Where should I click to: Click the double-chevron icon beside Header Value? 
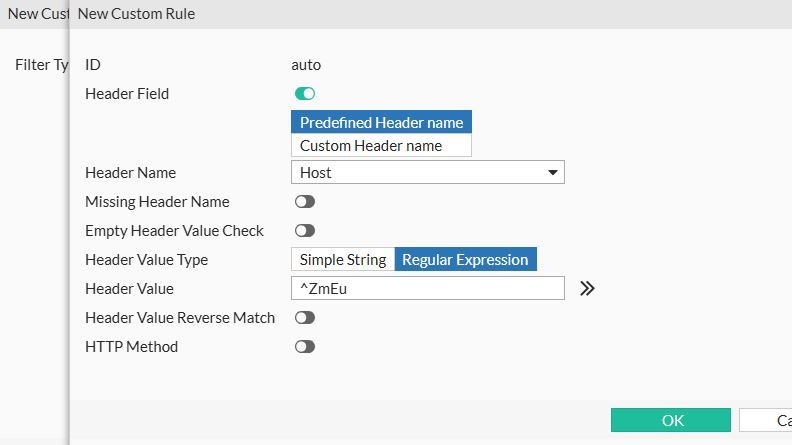click(x=587, y=288)
